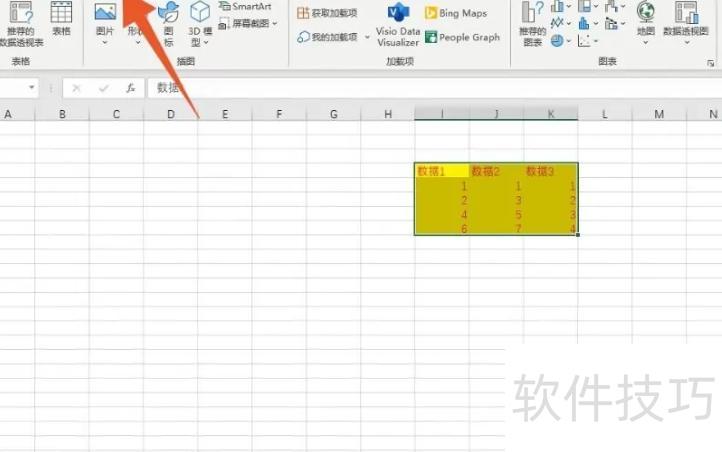
Task: Insert a scatter chart icon
Action: coord(584,41)
